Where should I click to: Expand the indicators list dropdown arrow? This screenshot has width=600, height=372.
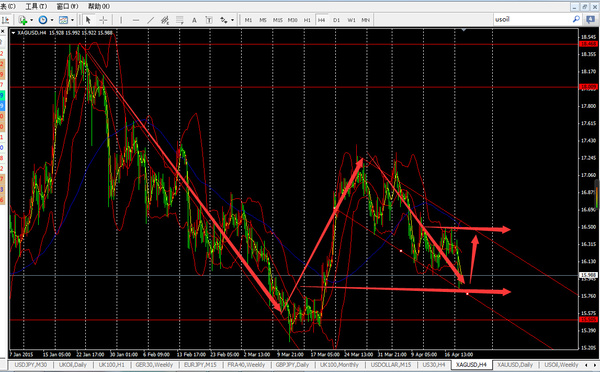(x=31, y=20)
